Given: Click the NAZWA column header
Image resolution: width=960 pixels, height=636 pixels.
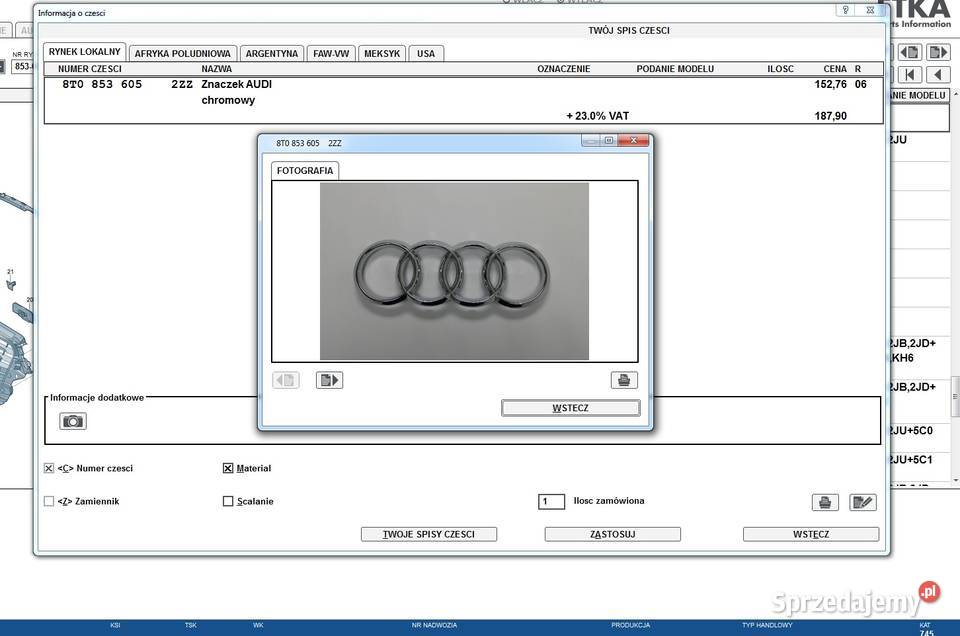Looking at the screenshot, I should 217,69.
